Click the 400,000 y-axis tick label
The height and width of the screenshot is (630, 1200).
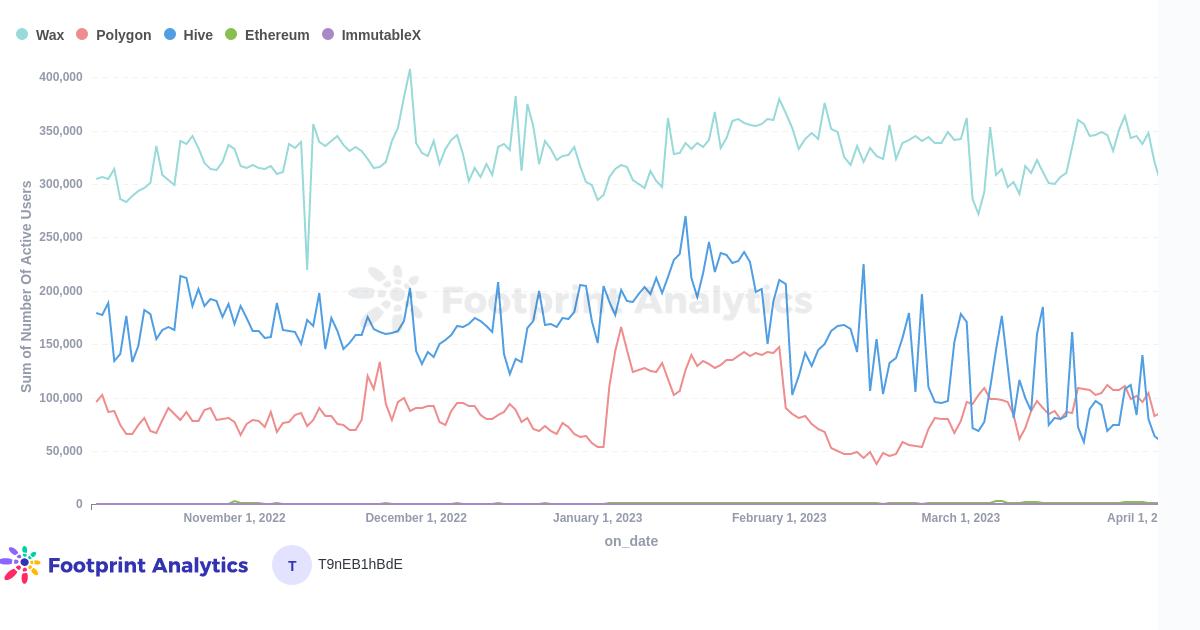61,77
